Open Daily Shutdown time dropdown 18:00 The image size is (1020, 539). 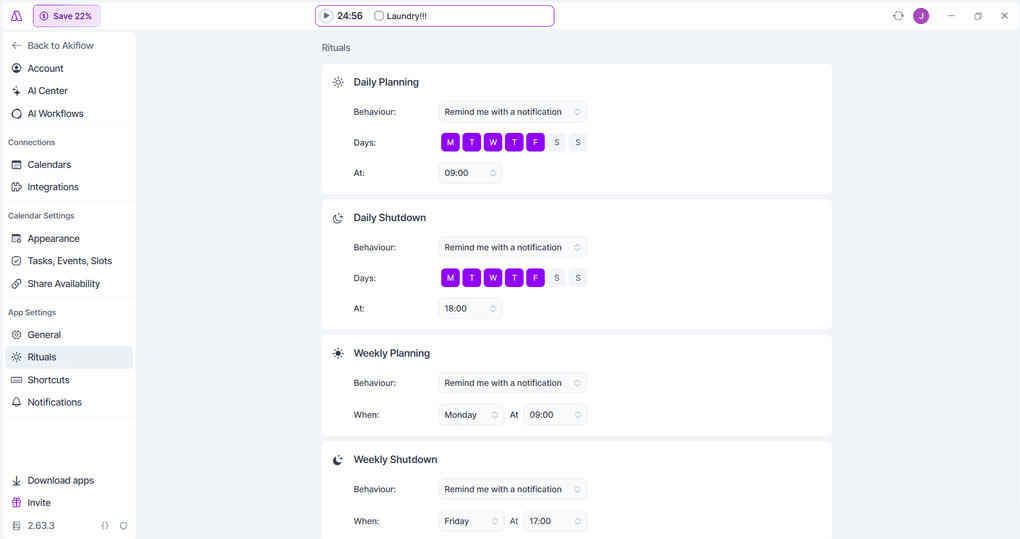tap(470, 309)
